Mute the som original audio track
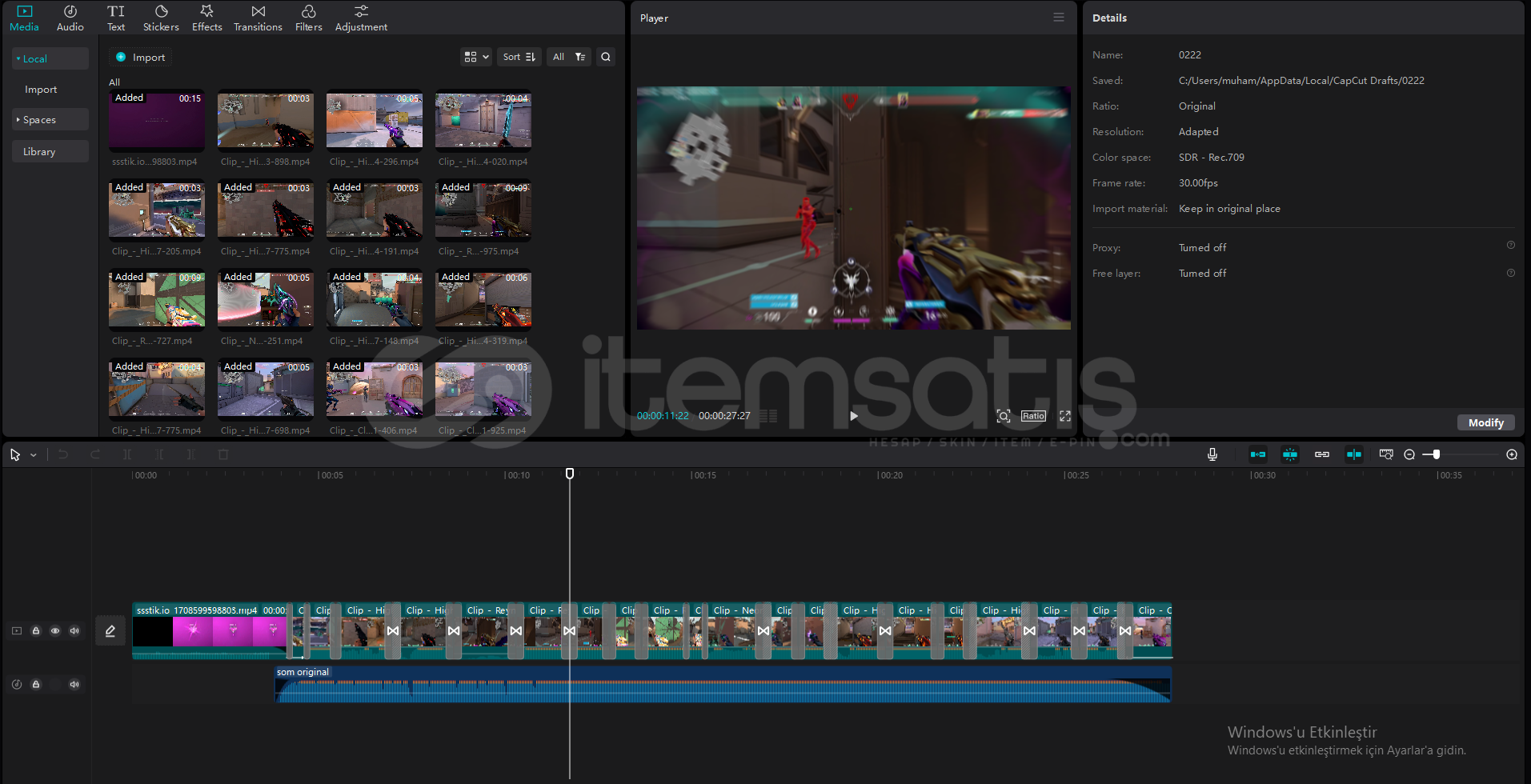 pos(74,684)
